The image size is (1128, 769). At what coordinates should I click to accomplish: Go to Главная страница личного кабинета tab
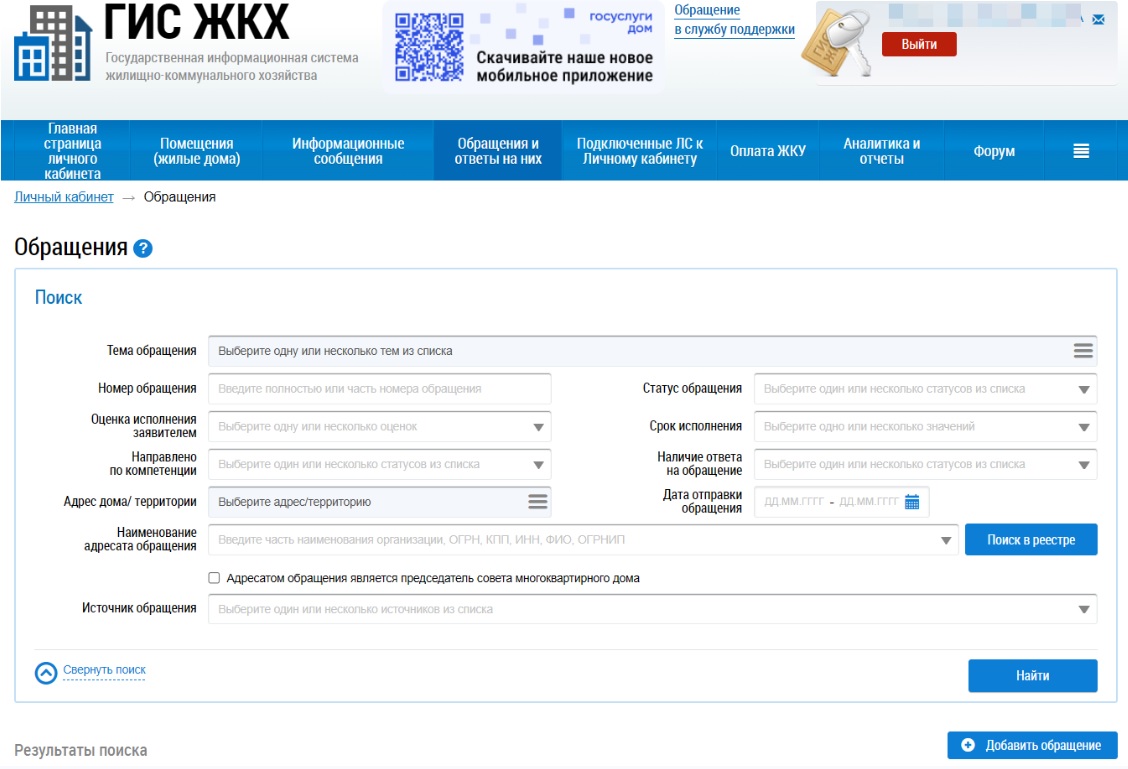click(x=73, y=151)
